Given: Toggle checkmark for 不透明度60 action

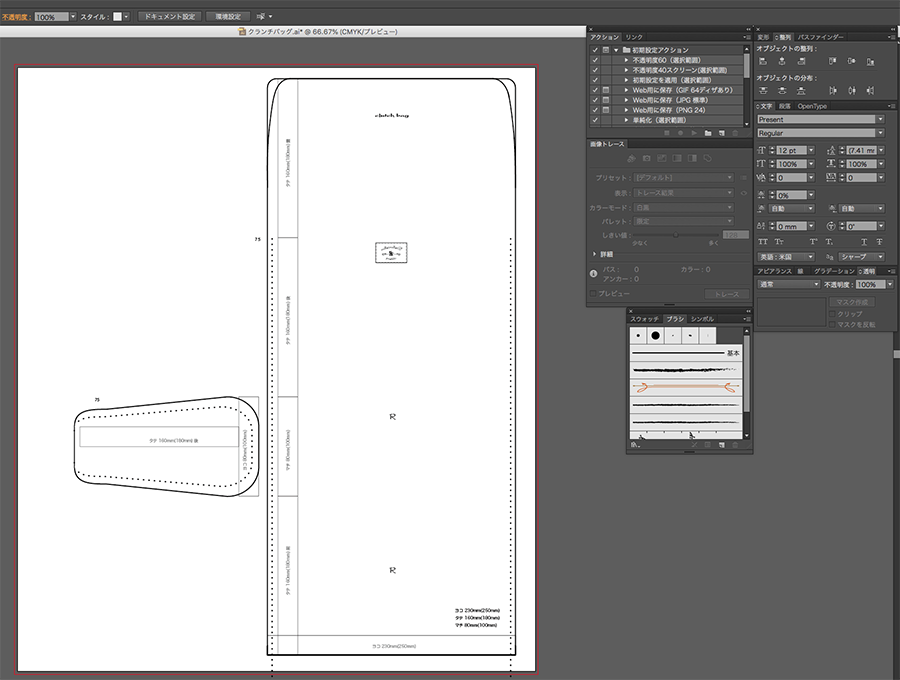Looking at the screenshot, I should tap(595, 60).
